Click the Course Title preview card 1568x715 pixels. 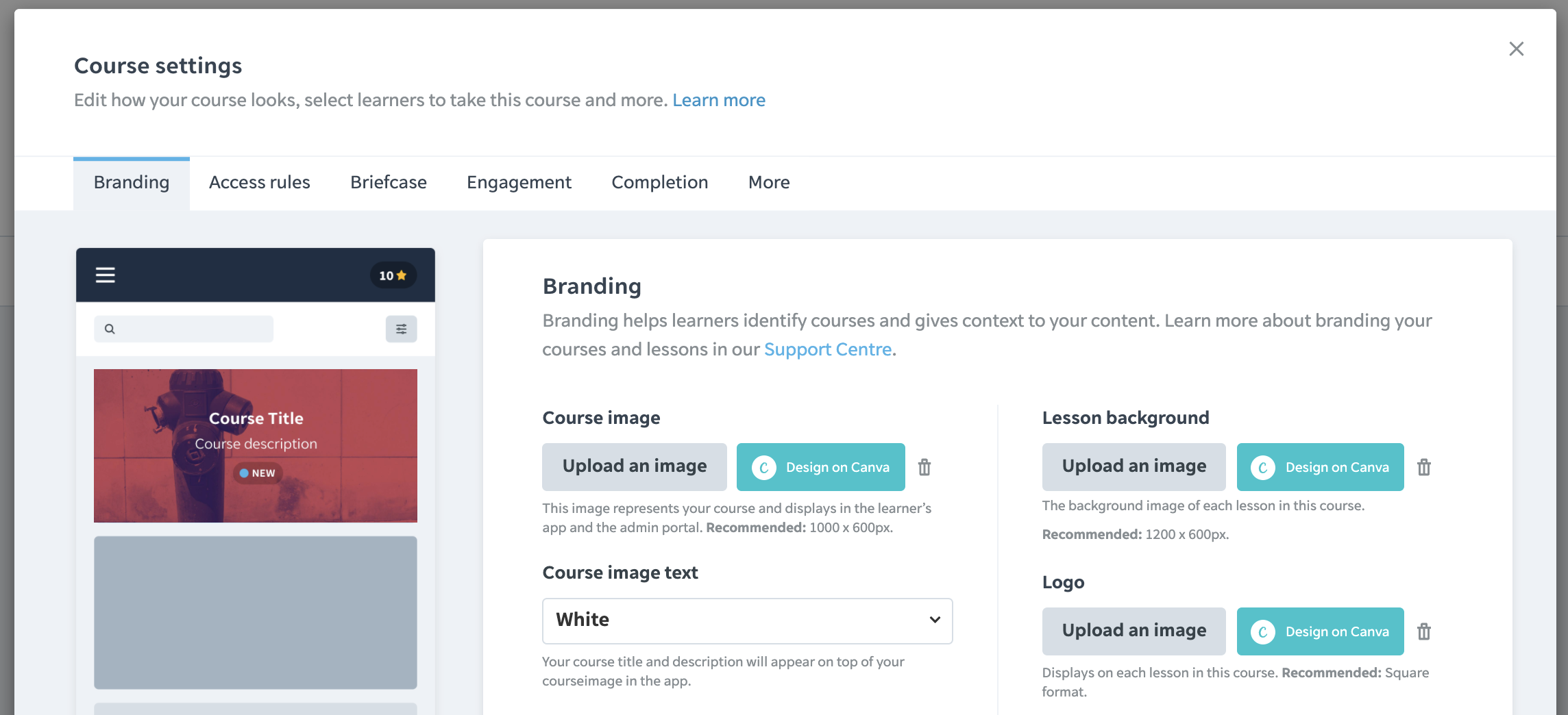256,446
